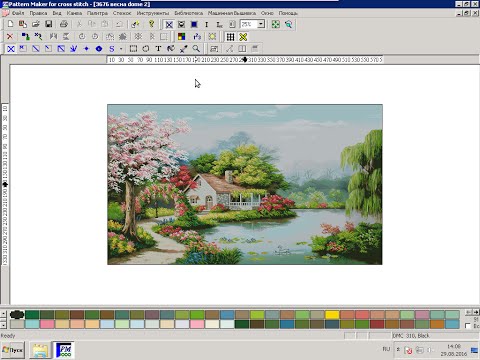
Task: Select the Text T tool
Action: 158,49
